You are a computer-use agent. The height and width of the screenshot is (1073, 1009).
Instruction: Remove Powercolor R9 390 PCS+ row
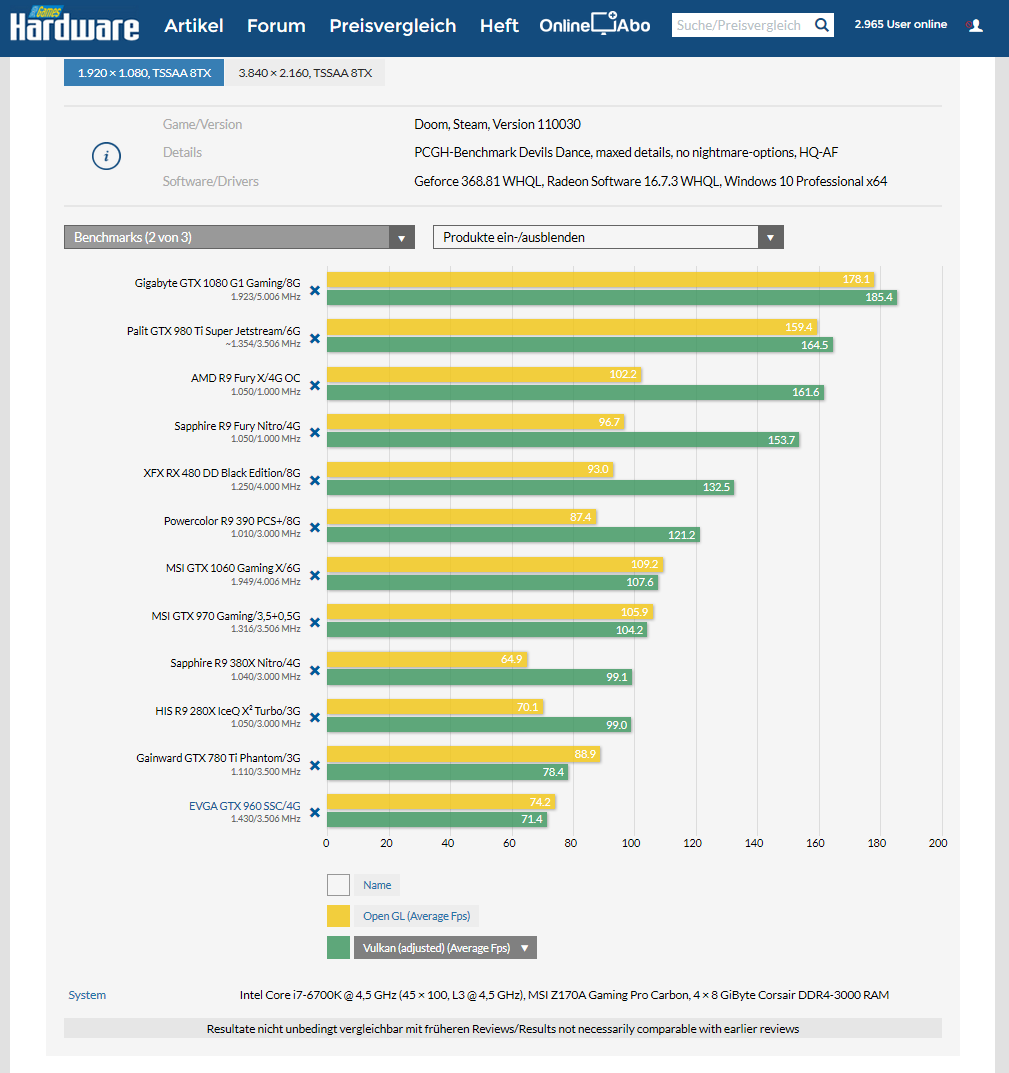point(315,528)
